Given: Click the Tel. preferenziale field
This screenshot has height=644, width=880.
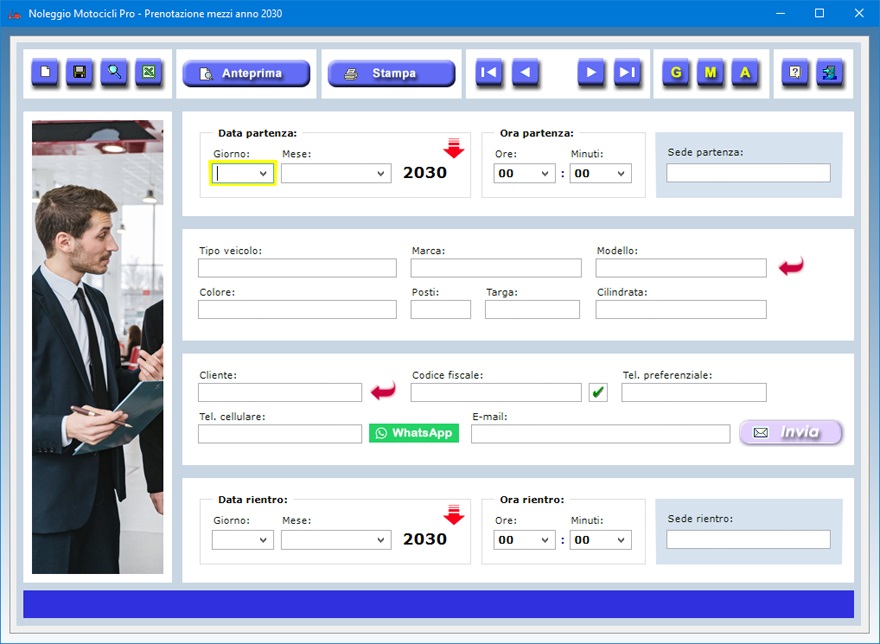Looking at the screenshot, I should [x=694, y=392].
